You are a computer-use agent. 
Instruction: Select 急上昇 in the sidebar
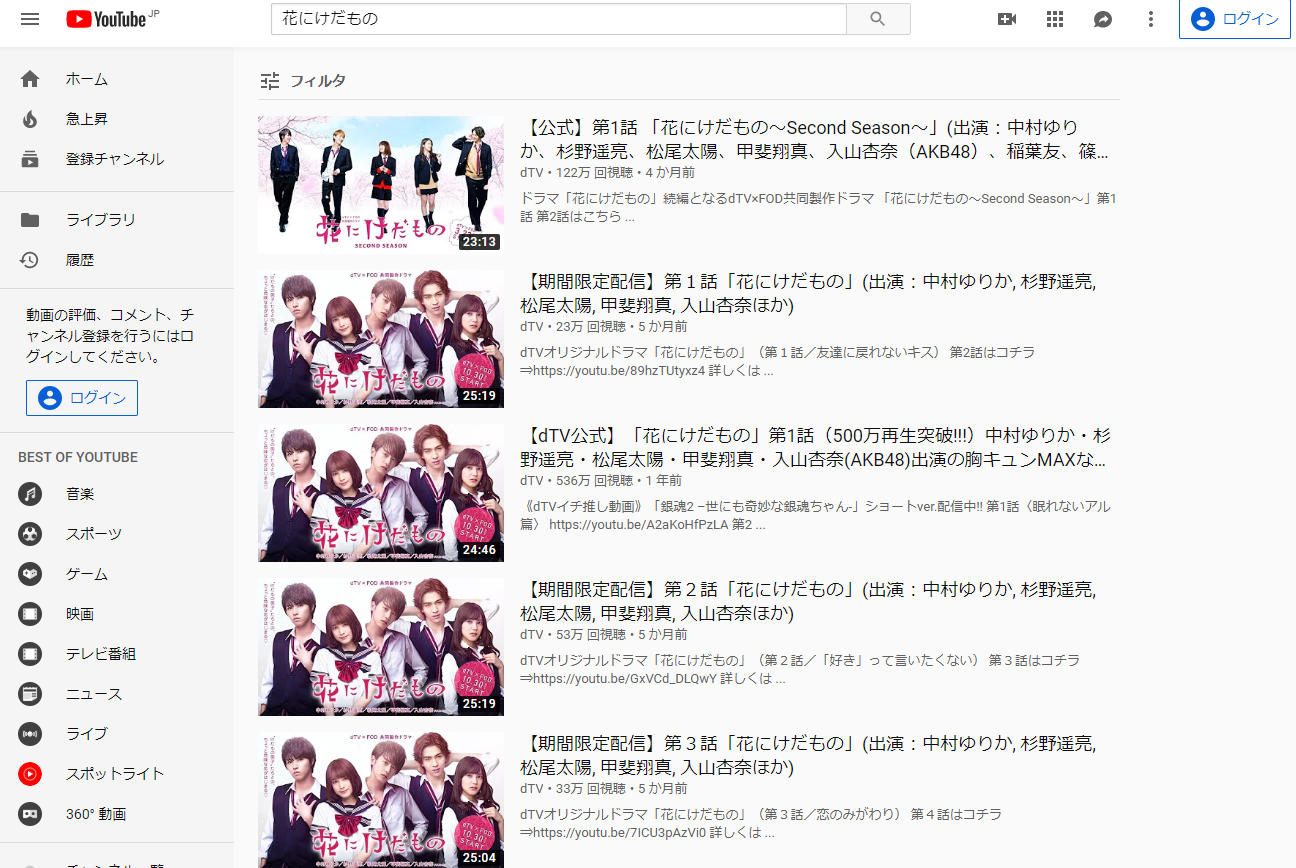point(87,119)
